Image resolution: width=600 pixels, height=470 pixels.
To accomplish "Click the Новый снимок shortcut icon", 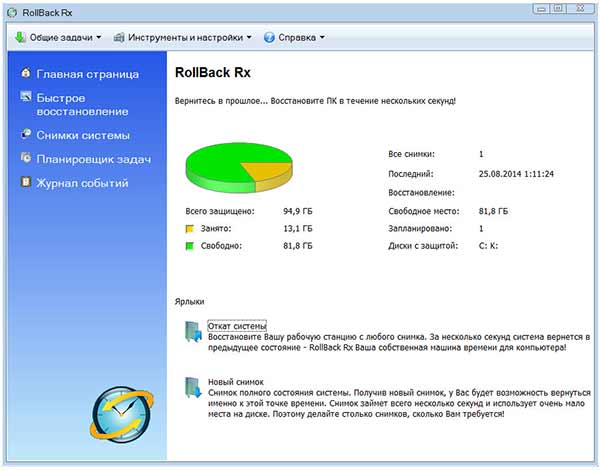I will (193, 388).
